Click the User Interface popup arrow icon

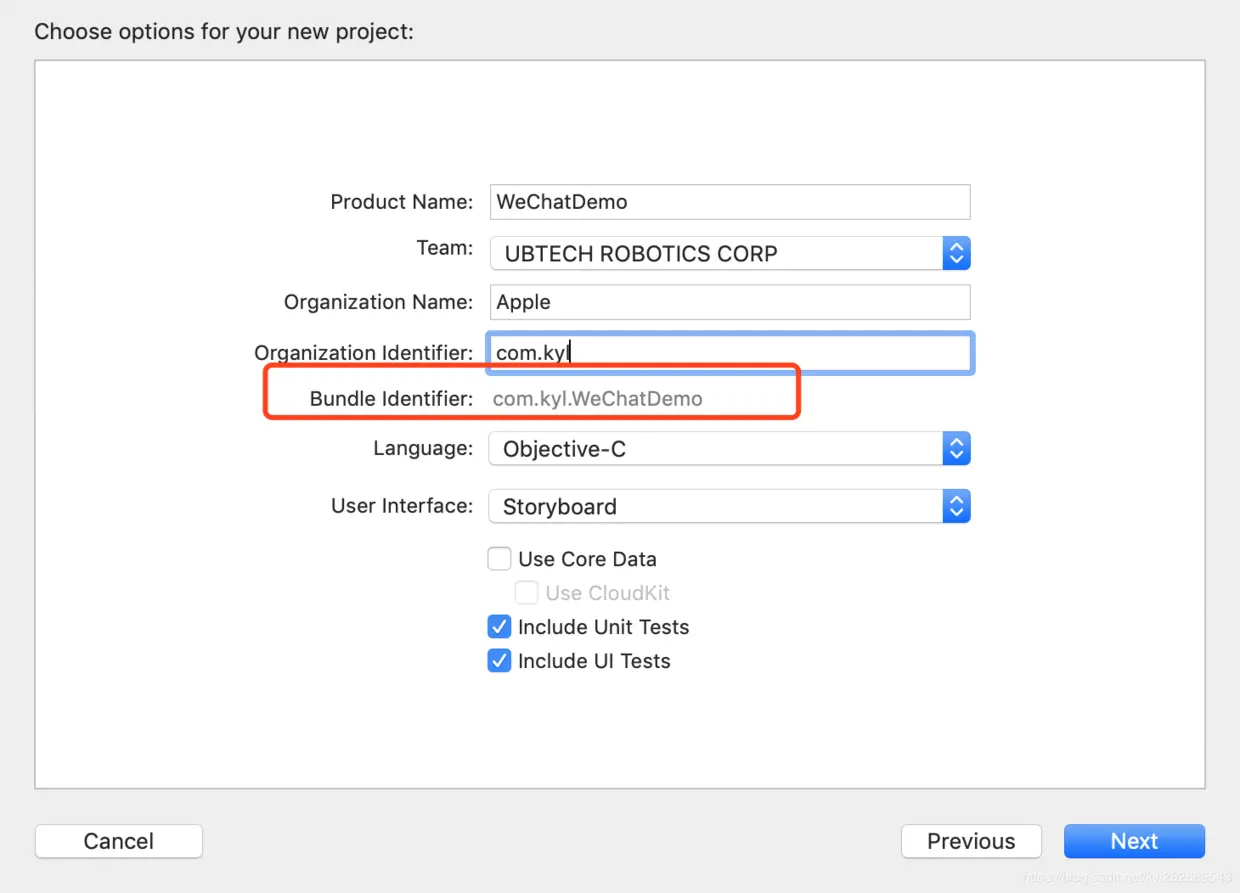click(956, 506)
